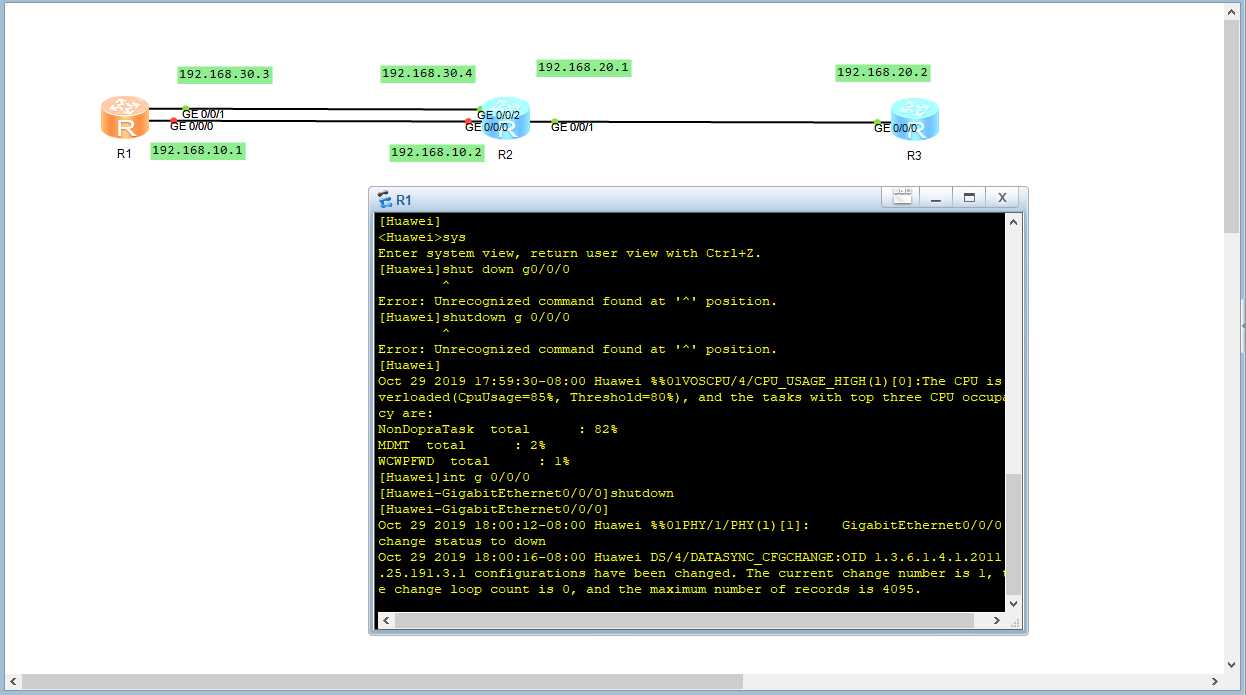Screen dimensions: 1246x695
Task: Minimize the R1 terminal window
Action: [x=936, y=198]
